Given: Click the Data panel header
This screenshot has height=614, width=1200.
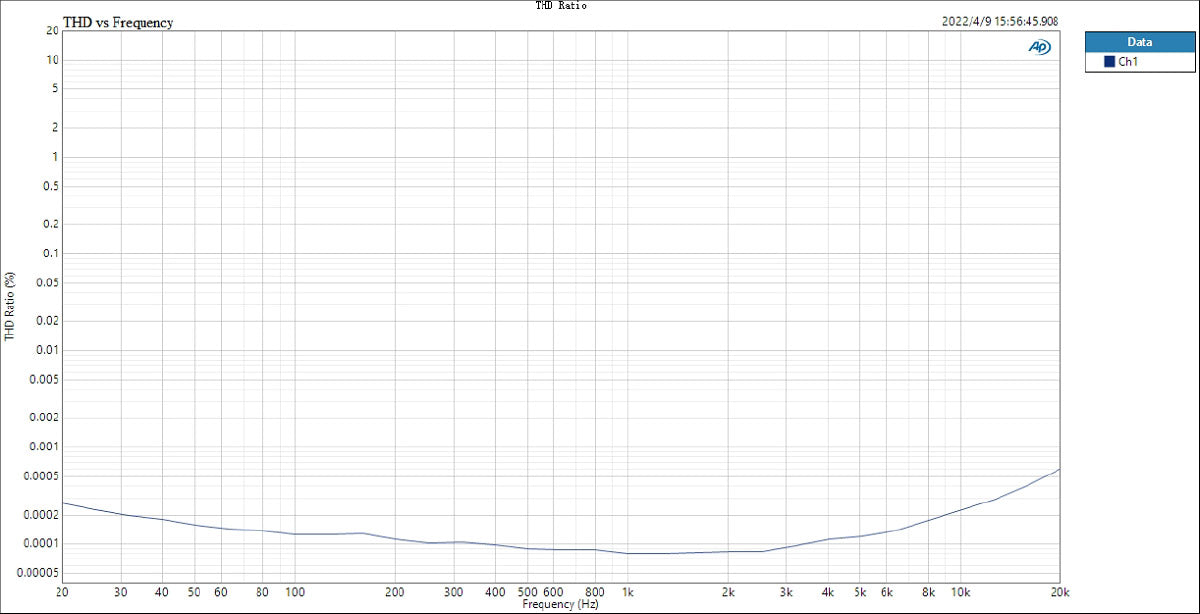Looking at the screenshot, I should (1139, 42).
